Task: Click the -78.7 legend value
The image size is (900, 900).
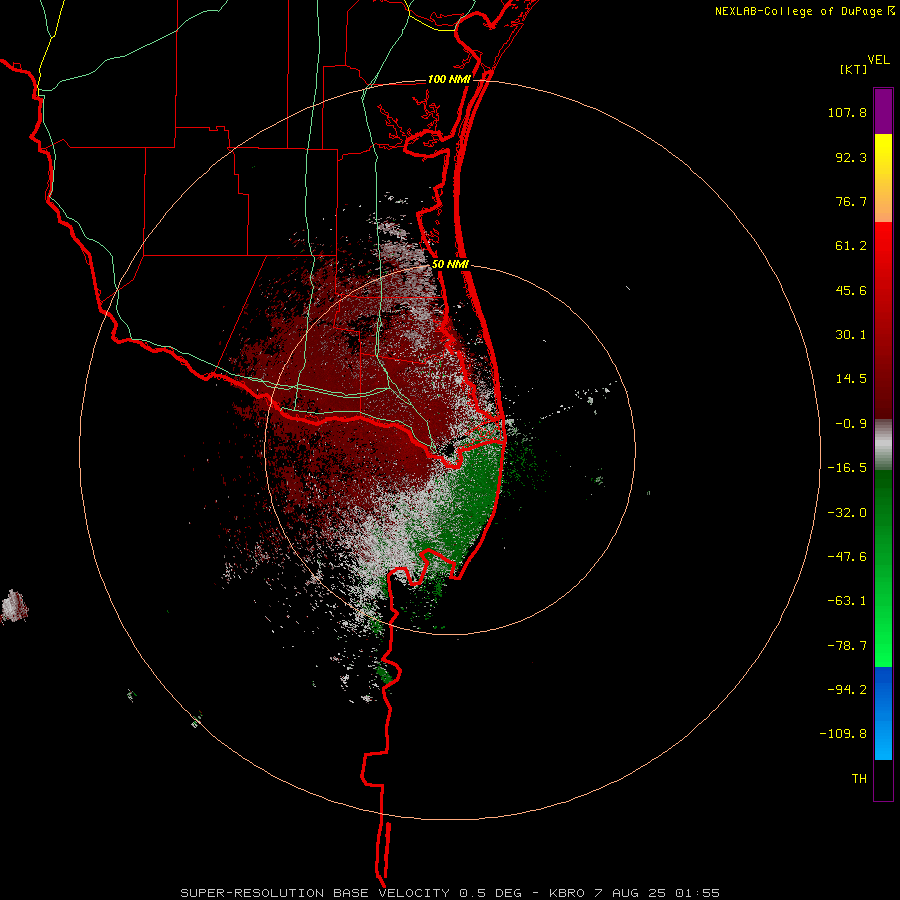Action: pyautogui.click(x=847, y=646)
